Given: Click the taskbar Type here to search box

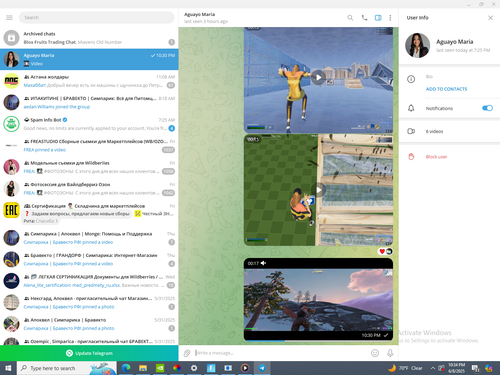Looking at the screenshot, I should 67,368.
